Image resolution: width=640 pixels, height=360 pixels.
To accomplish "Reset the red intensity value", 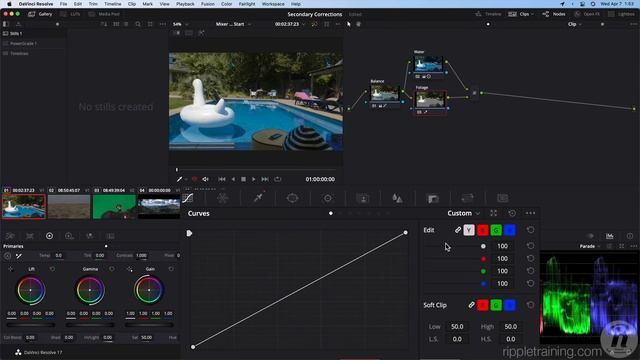I will 530,258.
